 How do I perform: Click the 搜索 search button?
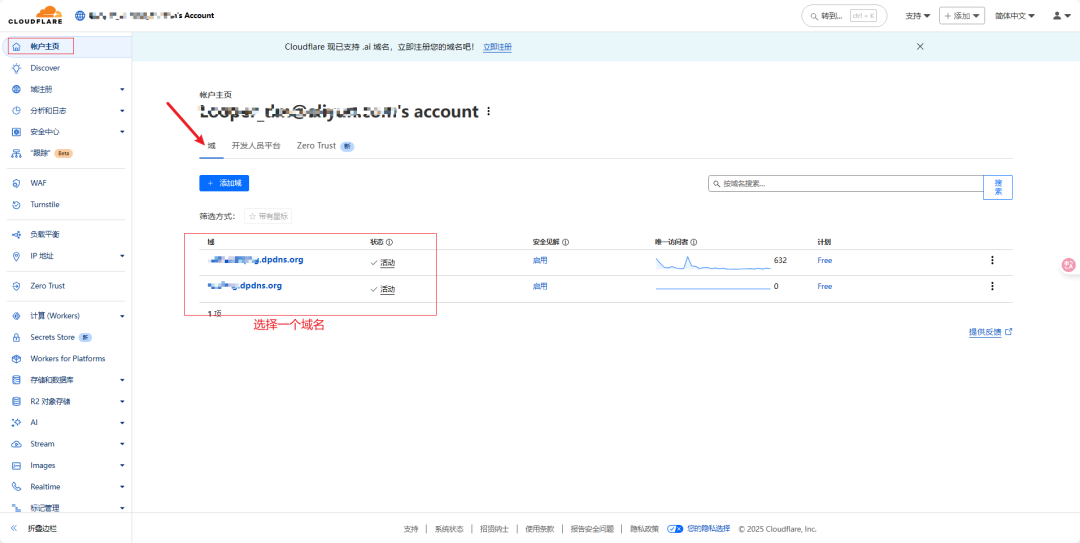coord(998,187)
